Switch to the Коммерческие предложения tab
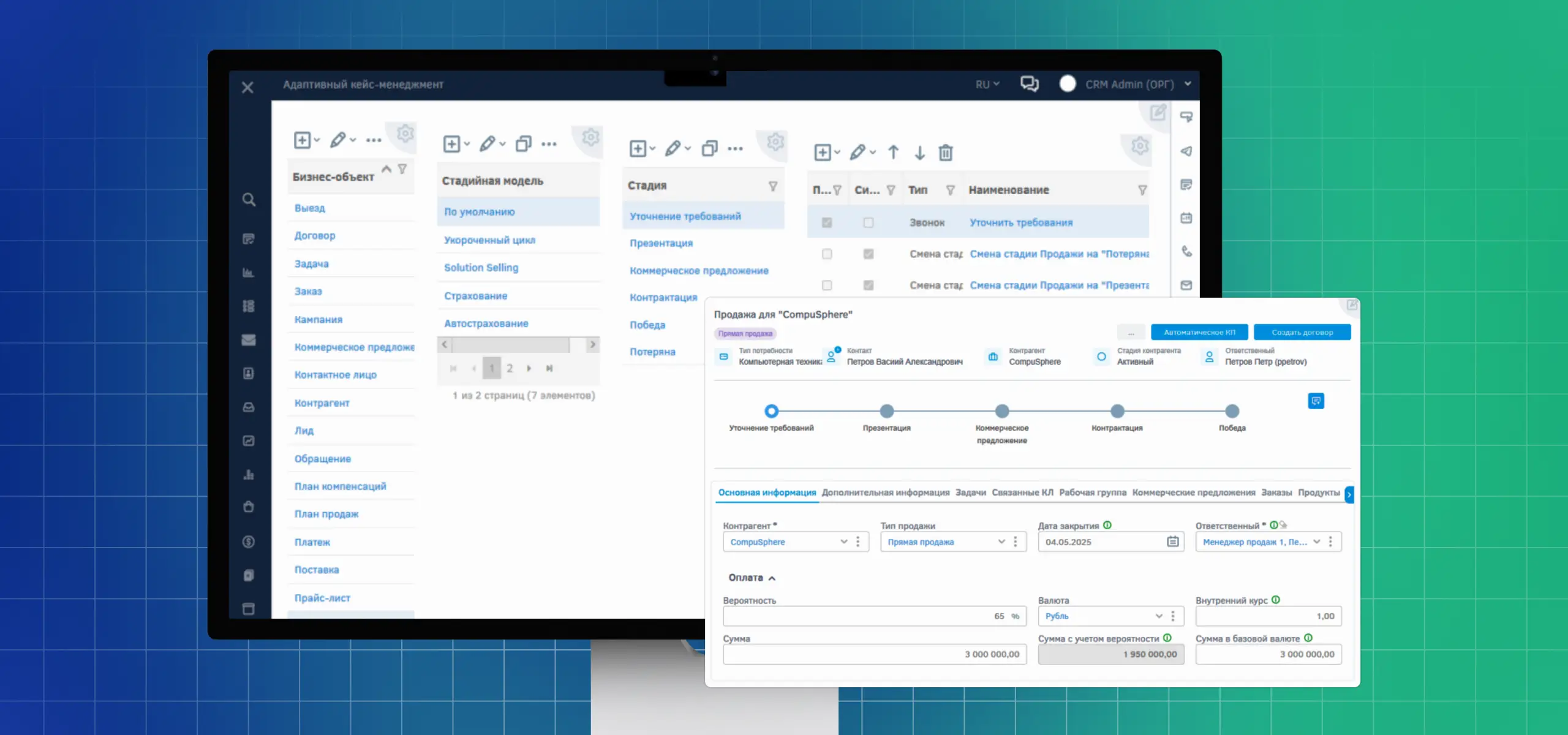 pos(1194,492)
